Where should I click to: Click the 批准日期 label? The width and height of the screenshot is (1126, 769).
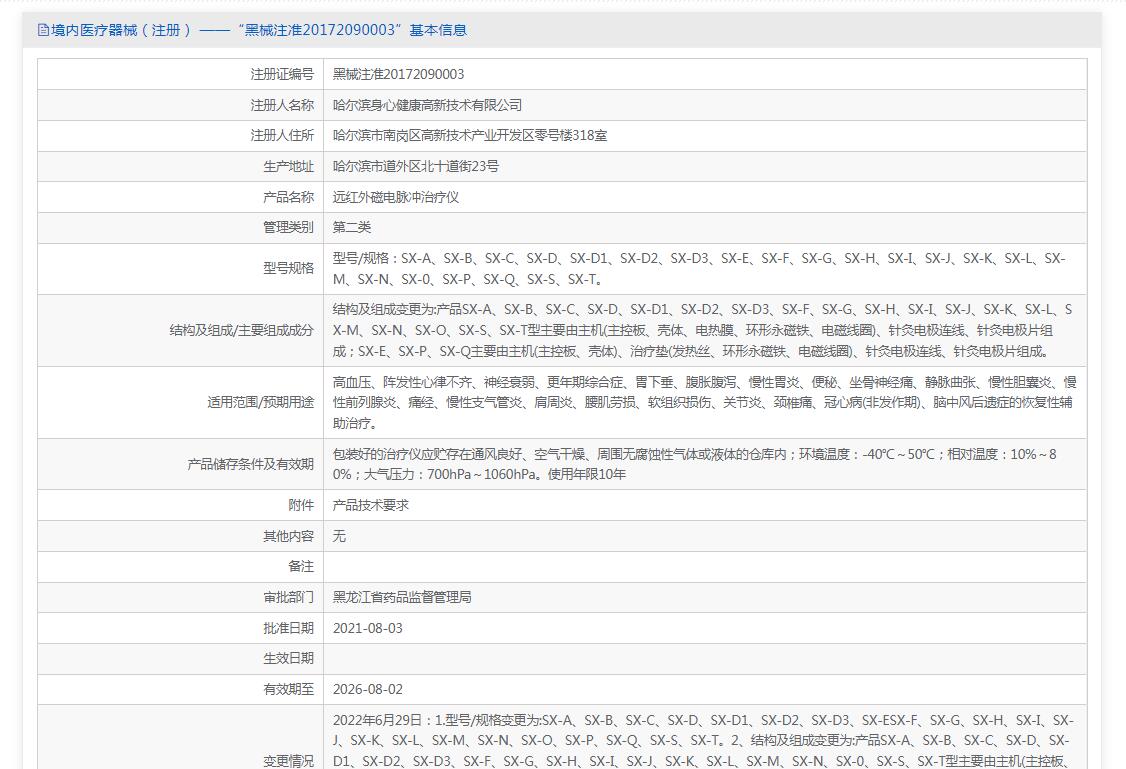pos(288,628)
